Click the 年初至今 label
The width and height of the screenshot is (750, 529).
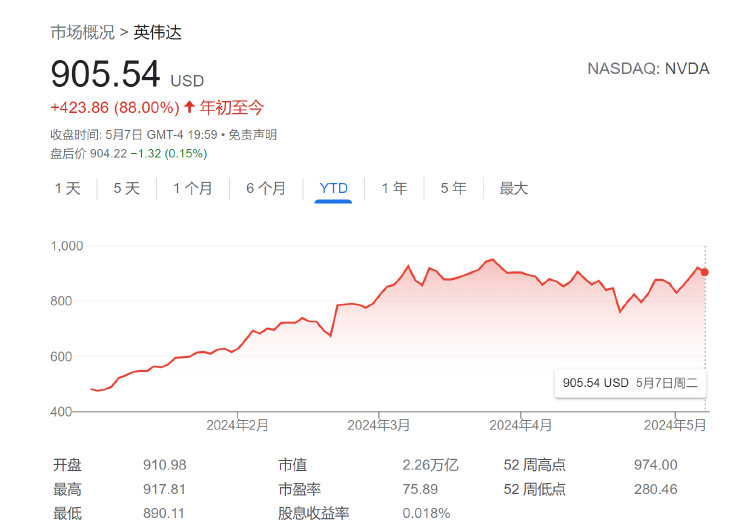[232, 107]
